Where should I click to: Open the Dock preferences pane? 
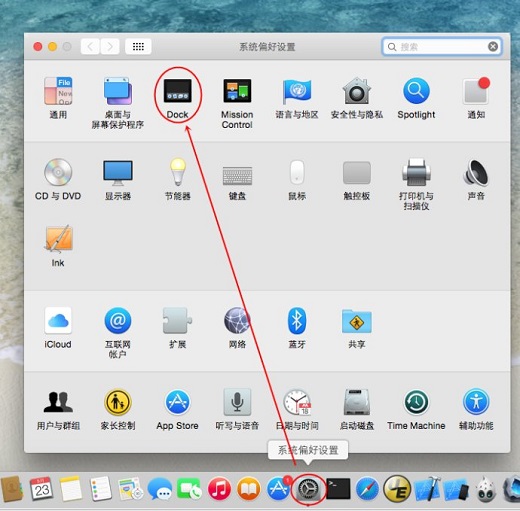177,98
